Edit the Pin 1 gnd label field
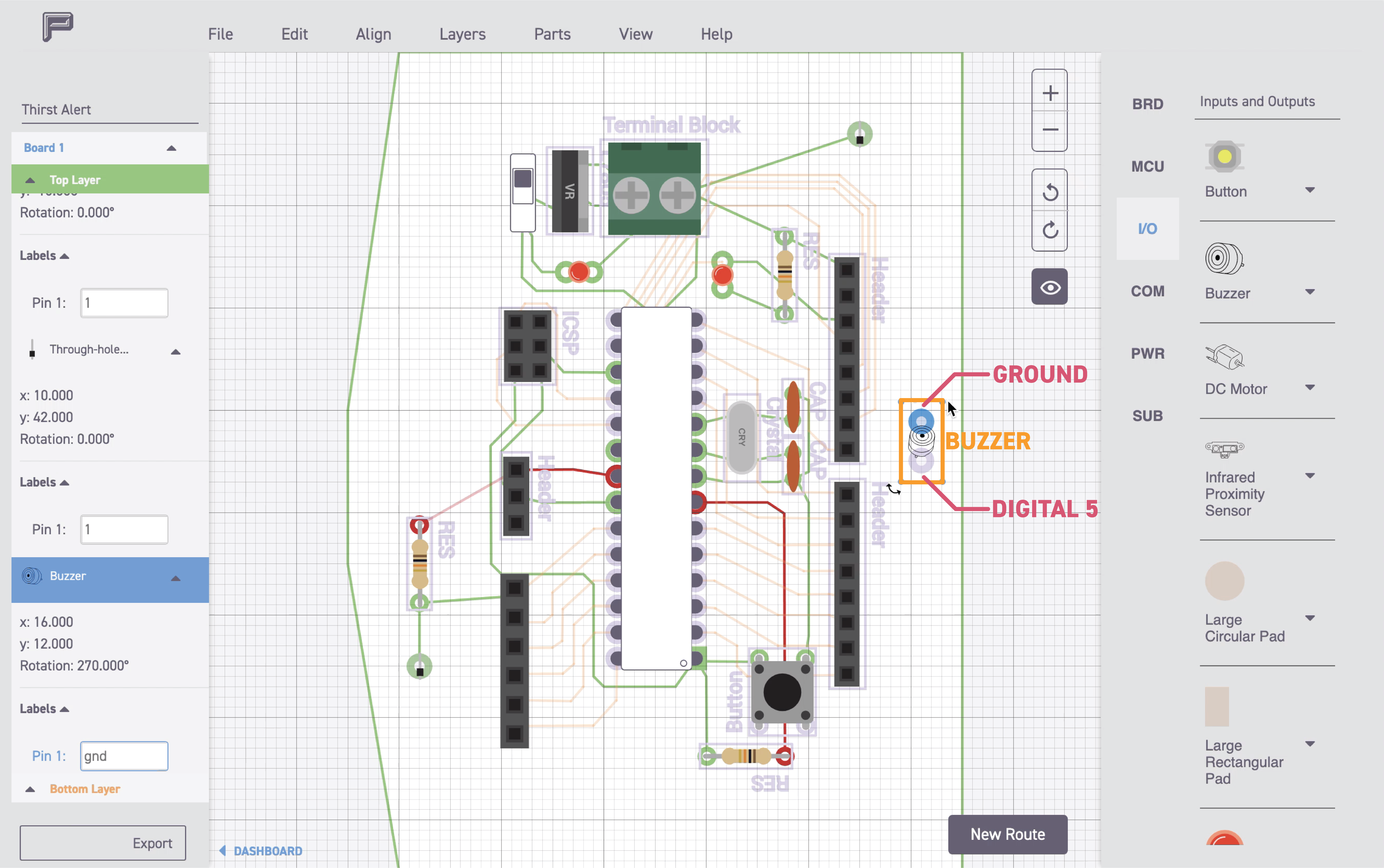Screen dimensions: 1384x868 tap(124, 756)
